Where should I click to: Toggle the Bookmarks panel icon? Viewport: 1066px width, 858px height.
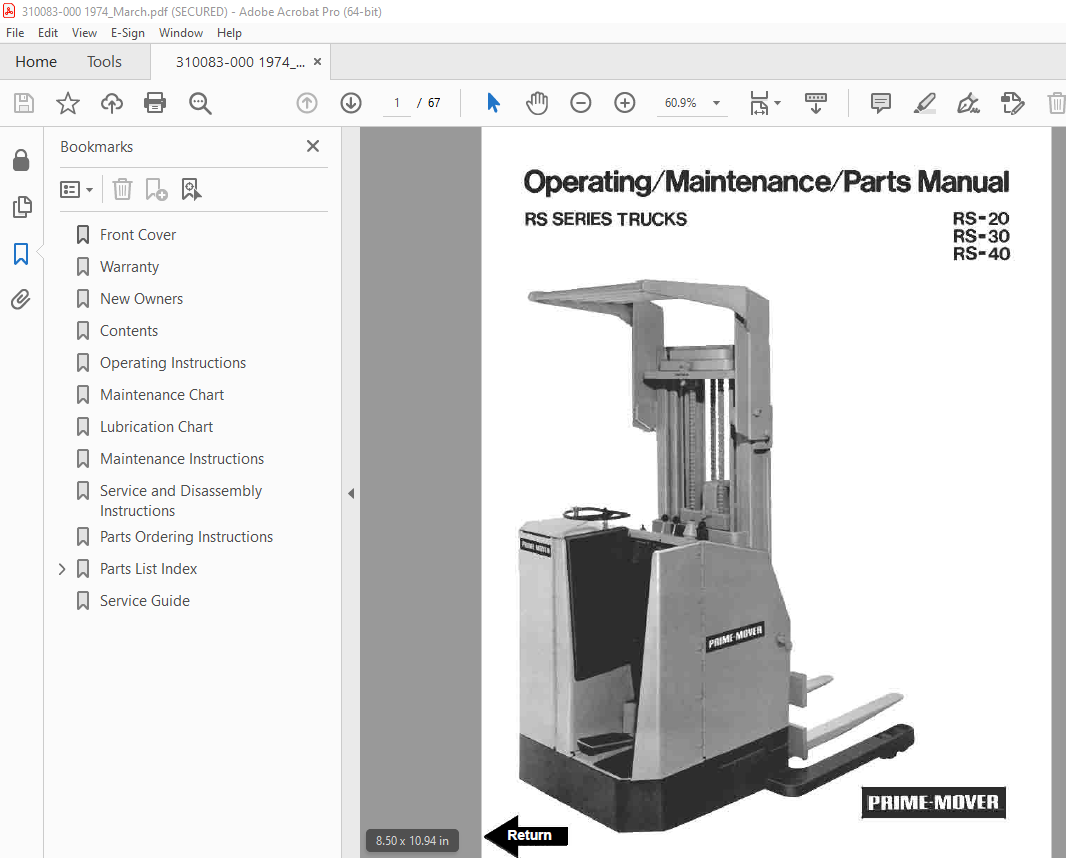pos(21,254)
